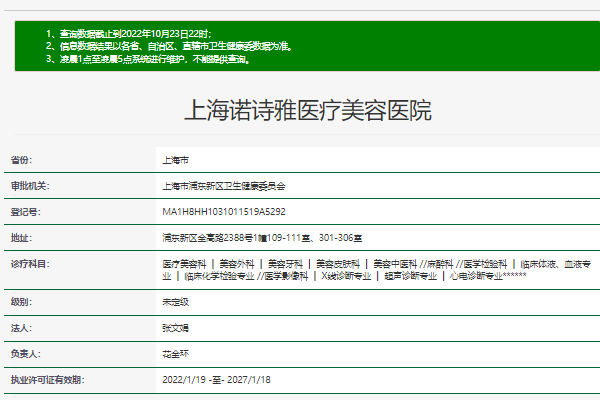
Task: Click the 省份 label
Action: point(21,160)
